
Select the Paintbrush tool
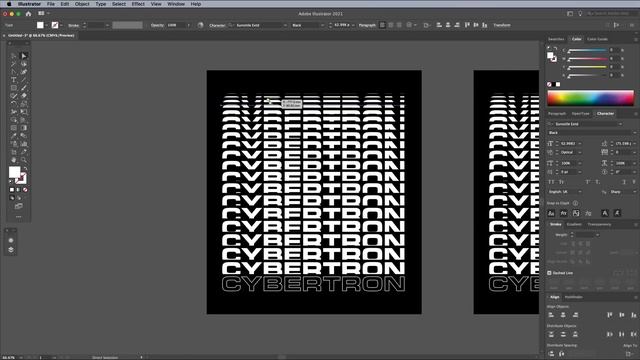pyautogui.click(x=24, y=88)
